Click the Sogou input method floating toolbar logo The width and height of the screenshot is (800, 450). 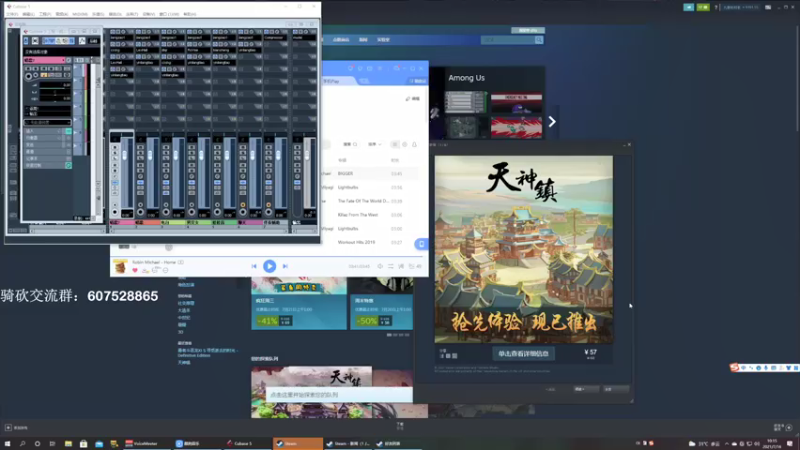[x=734, y=367]
